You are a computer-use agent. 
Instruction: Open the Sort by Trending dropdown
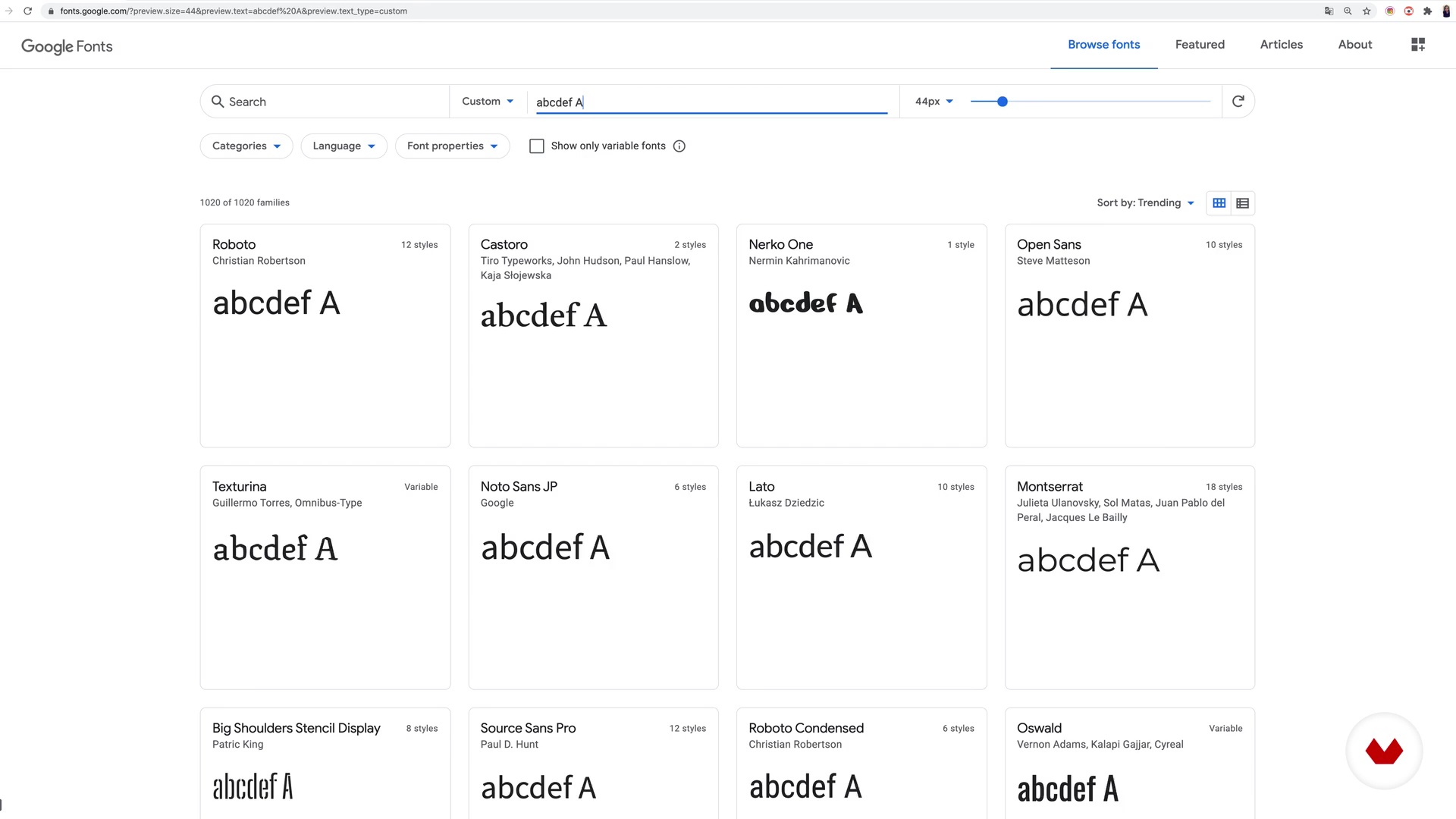tap(1145, 203)
